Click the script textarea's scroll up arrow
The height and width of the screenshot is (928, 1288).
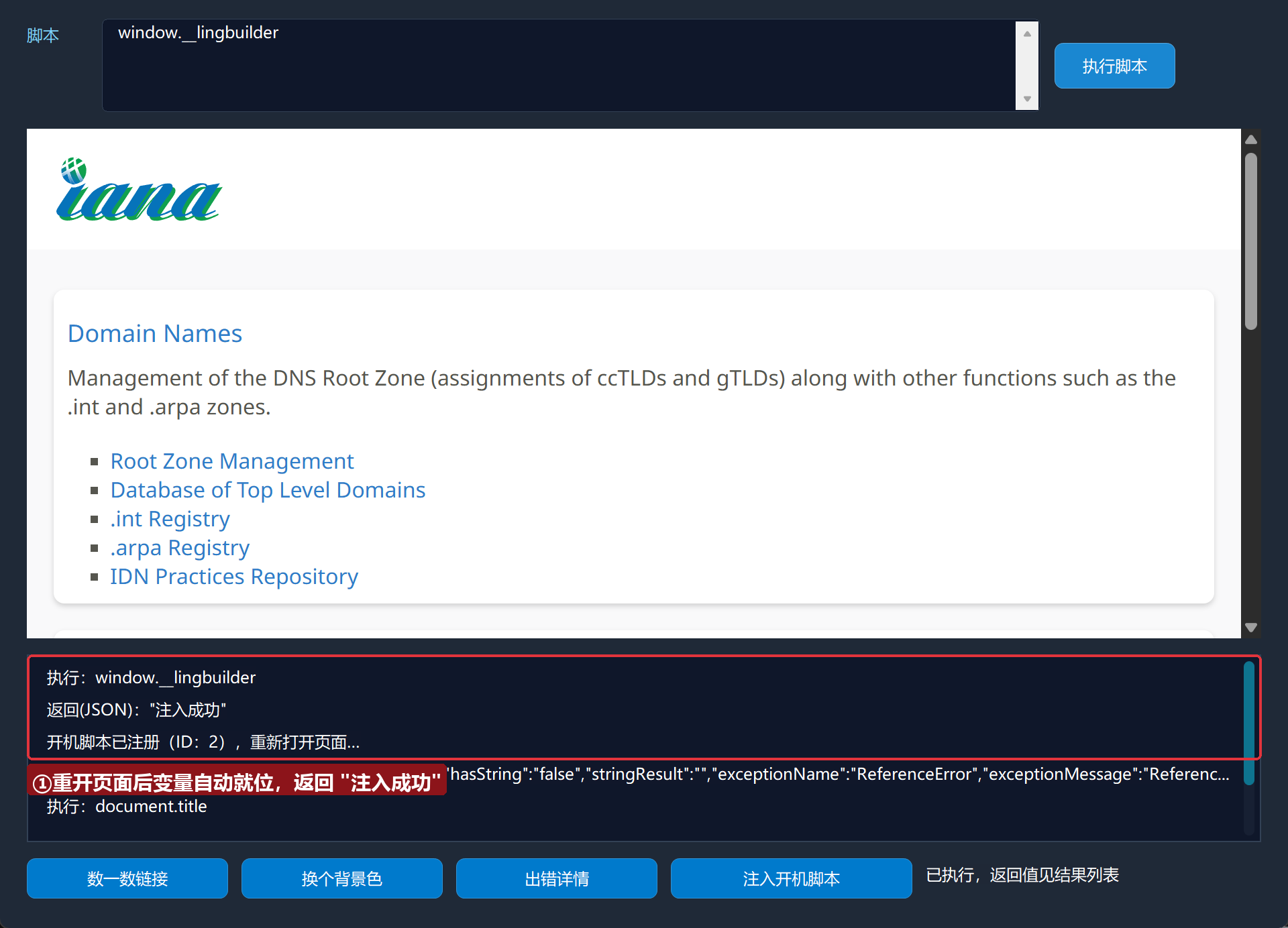1027,34
